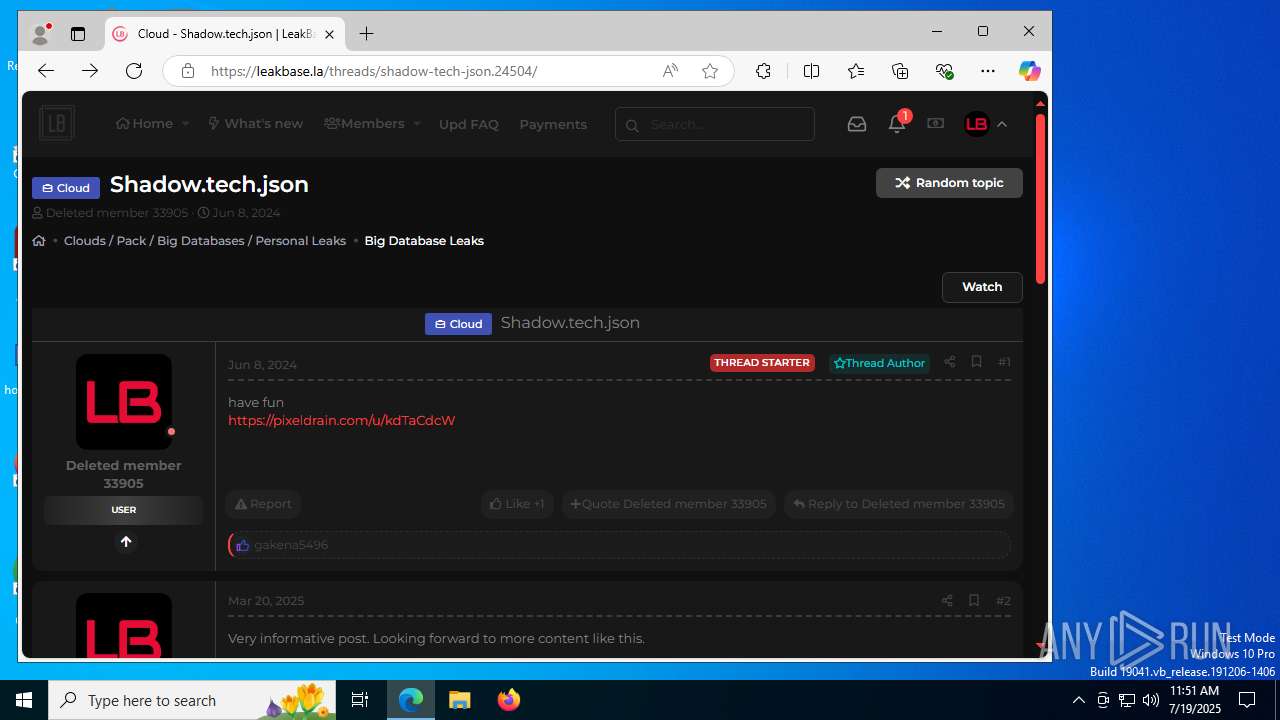The width and height of the screenshot is (1280, 720).
Task: Open the Upd FAQ nav link
Action: tap(468, 125)
